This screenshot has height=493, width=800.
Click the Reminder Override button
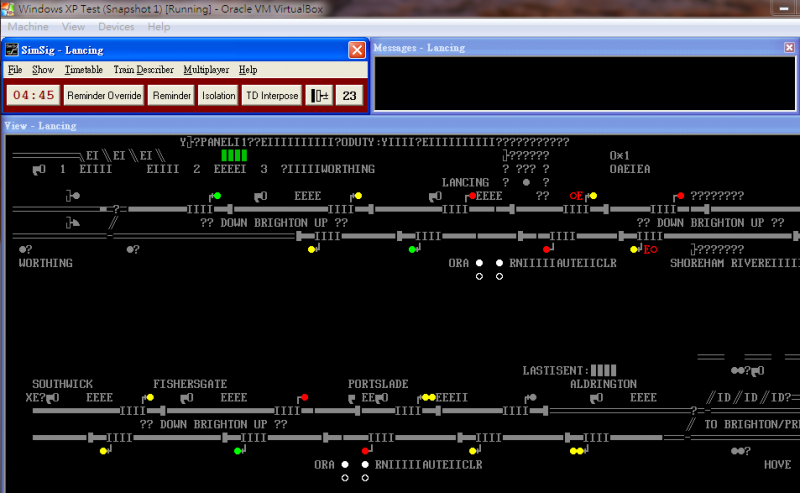click(x=104, y=95)
